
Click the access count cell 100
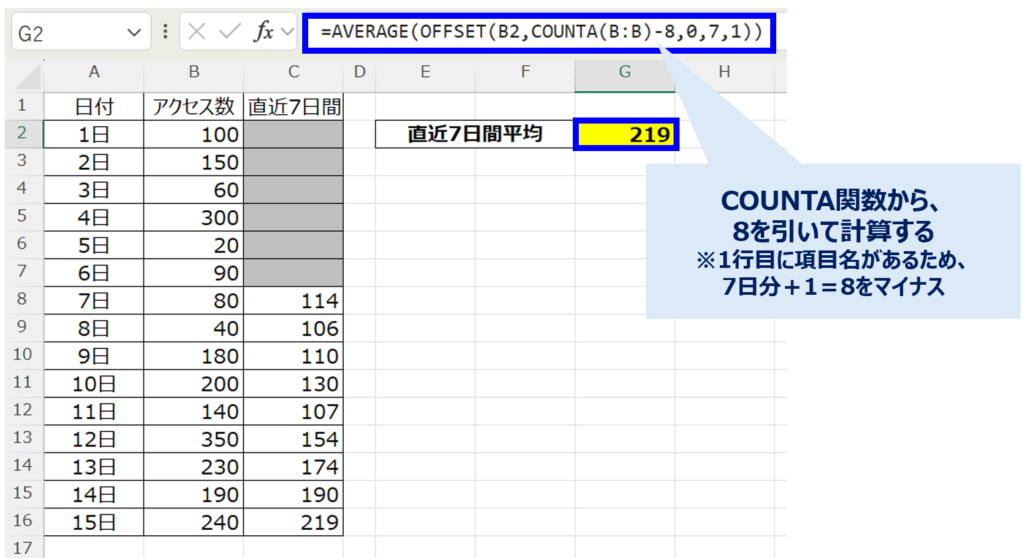194,134
